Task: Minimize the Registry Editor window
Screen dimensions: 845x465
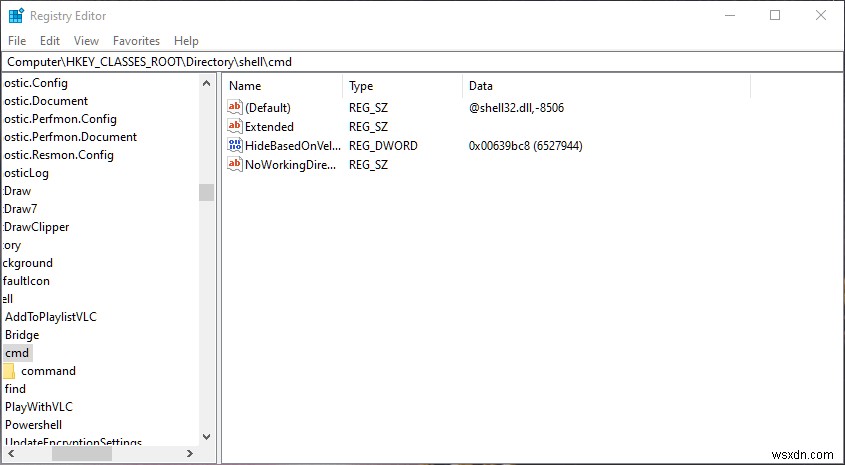Action: (730, 16)
